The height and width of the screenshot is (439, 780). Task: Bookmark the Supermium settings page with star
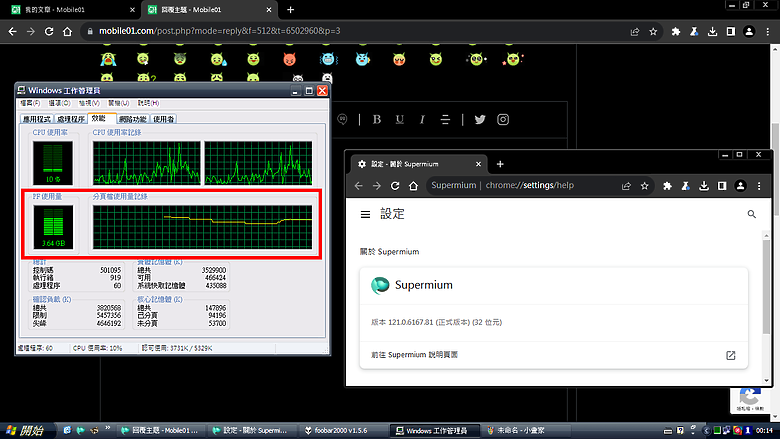pos(645,186)
